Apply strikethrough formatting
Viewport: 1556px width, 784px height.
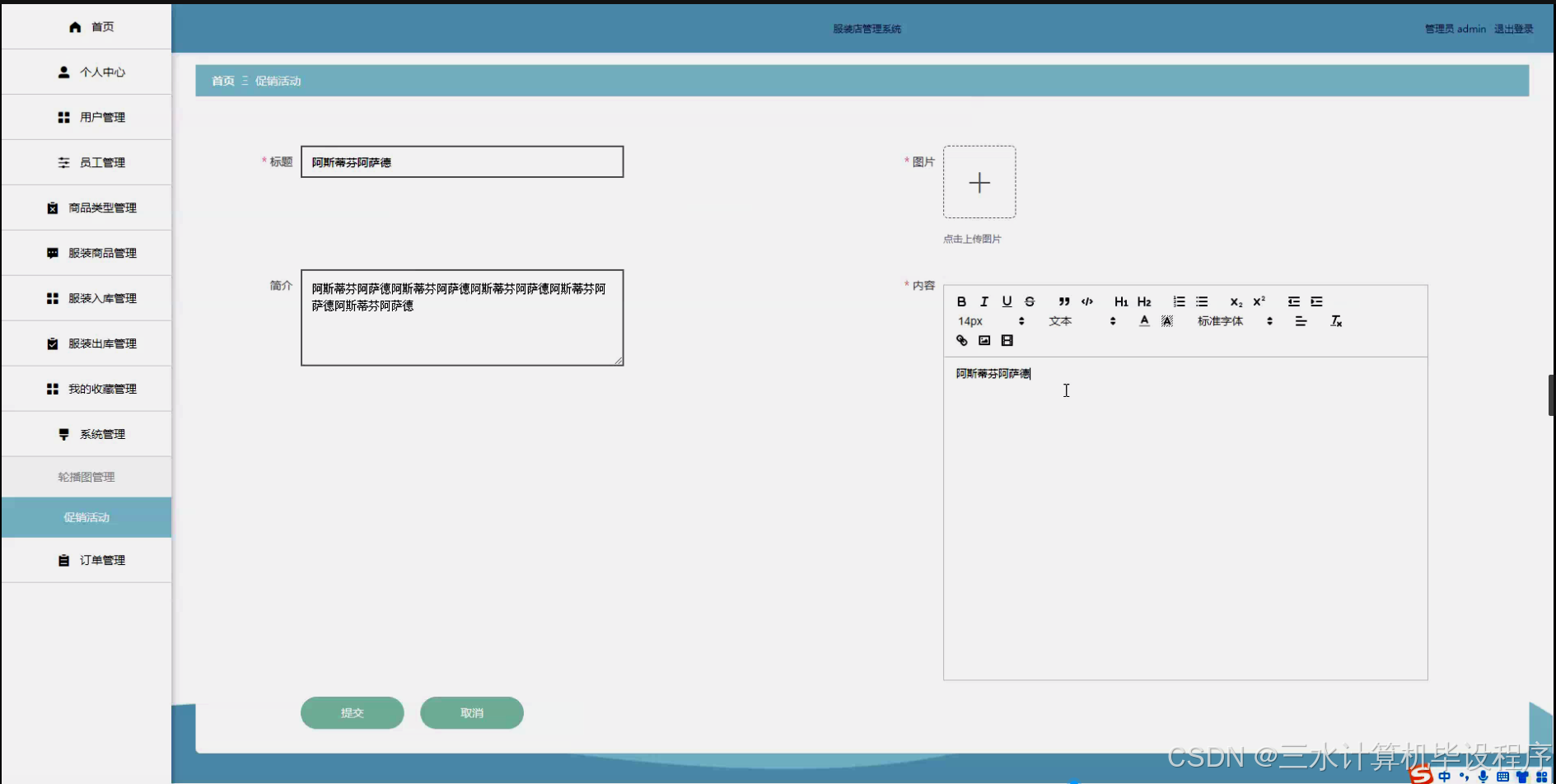(1029, 301)
